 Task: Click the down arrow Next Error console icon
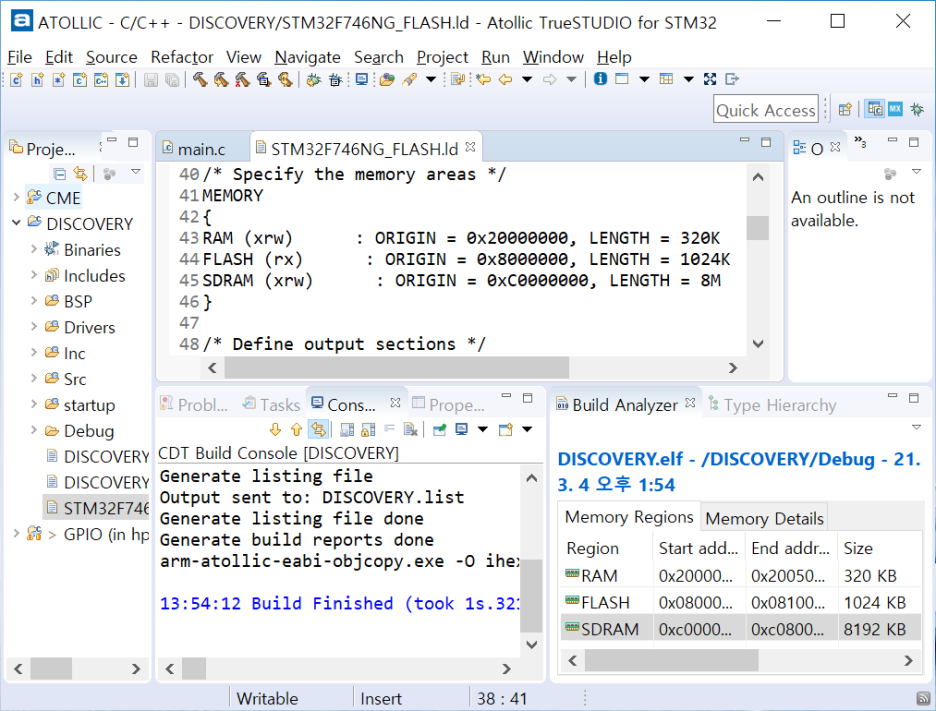click(x=275, y=429)
